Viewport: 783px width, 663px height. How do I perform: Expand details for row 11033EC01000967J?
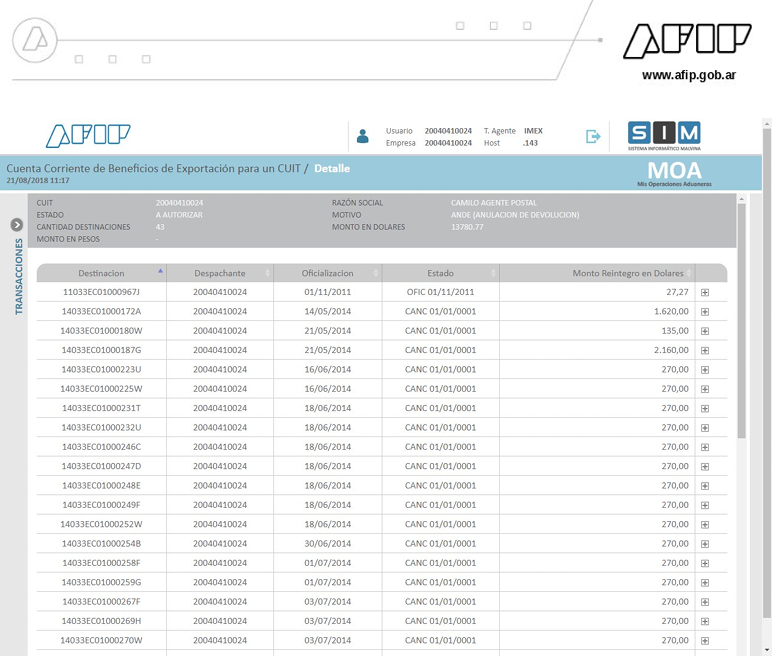coord(705,293)
